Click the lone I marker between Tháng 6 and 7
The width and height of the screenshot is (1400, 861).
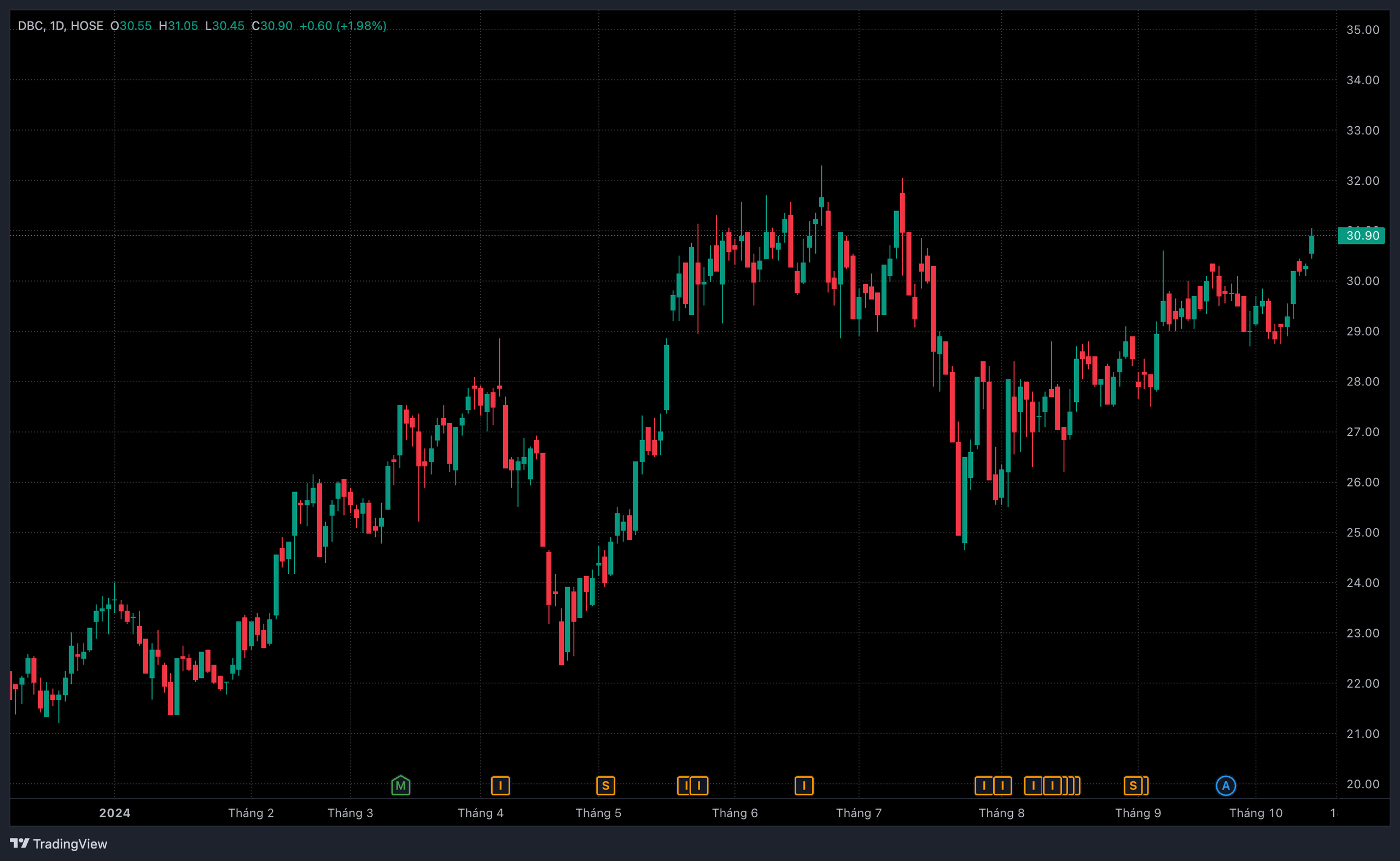[804, 786]
